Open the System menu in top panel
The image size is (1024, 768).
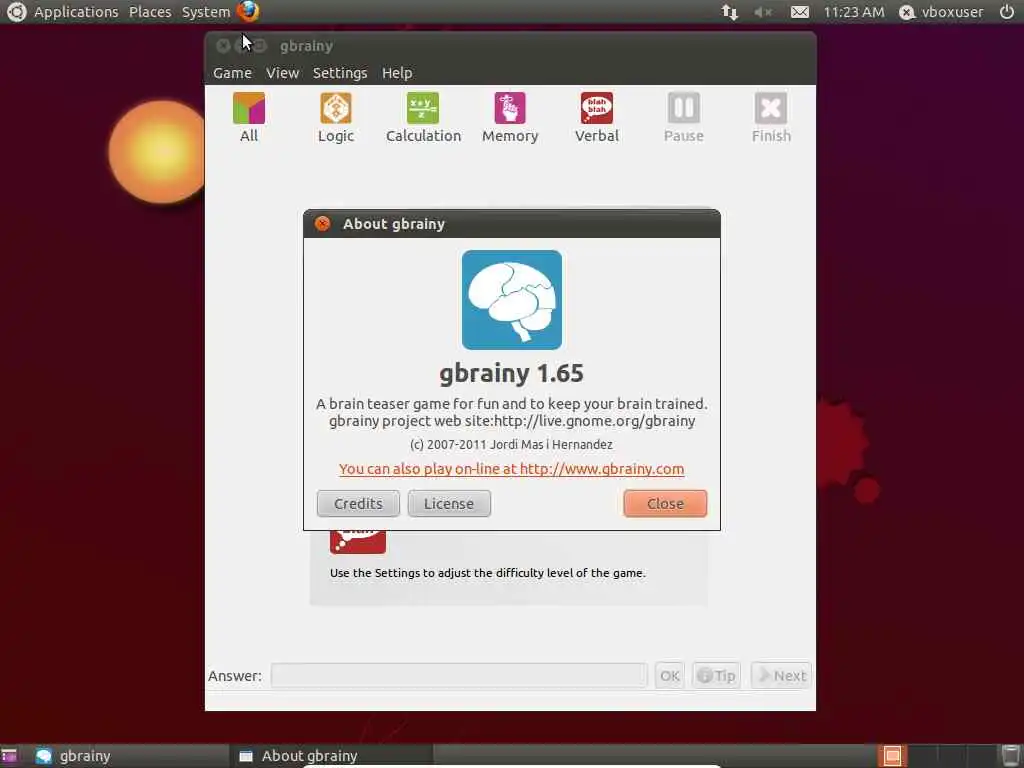coord(206,12)
